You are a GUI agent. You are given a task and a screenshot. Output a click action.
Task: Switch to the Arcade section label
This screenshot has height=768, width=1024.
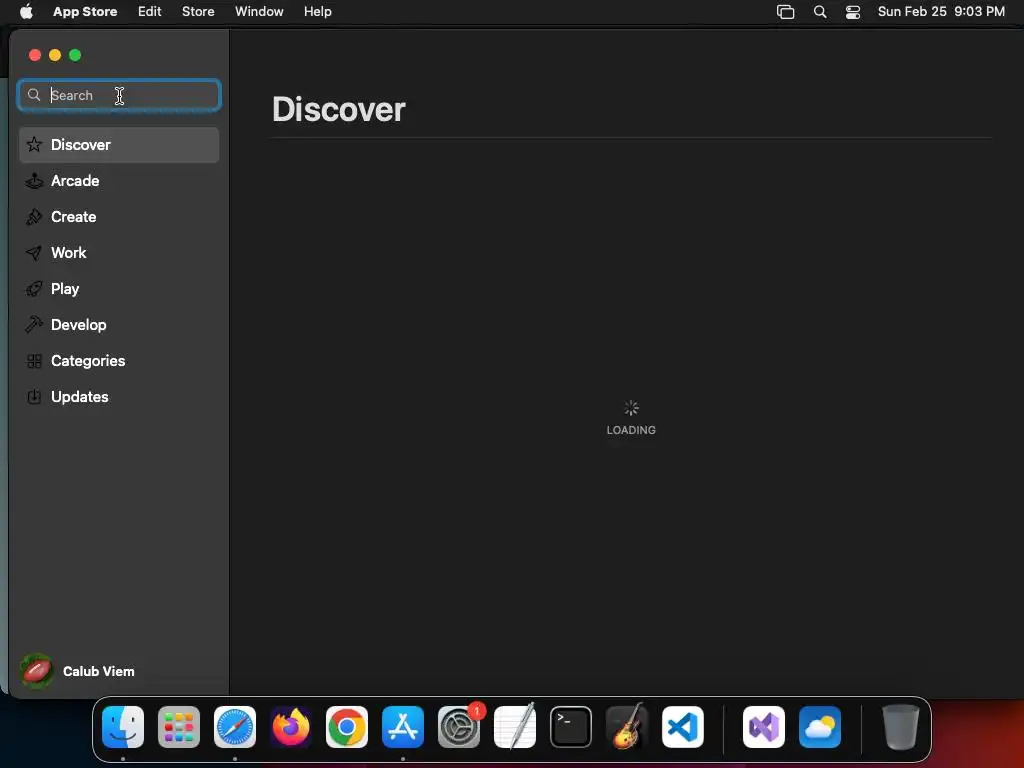(x=75, y=181)
